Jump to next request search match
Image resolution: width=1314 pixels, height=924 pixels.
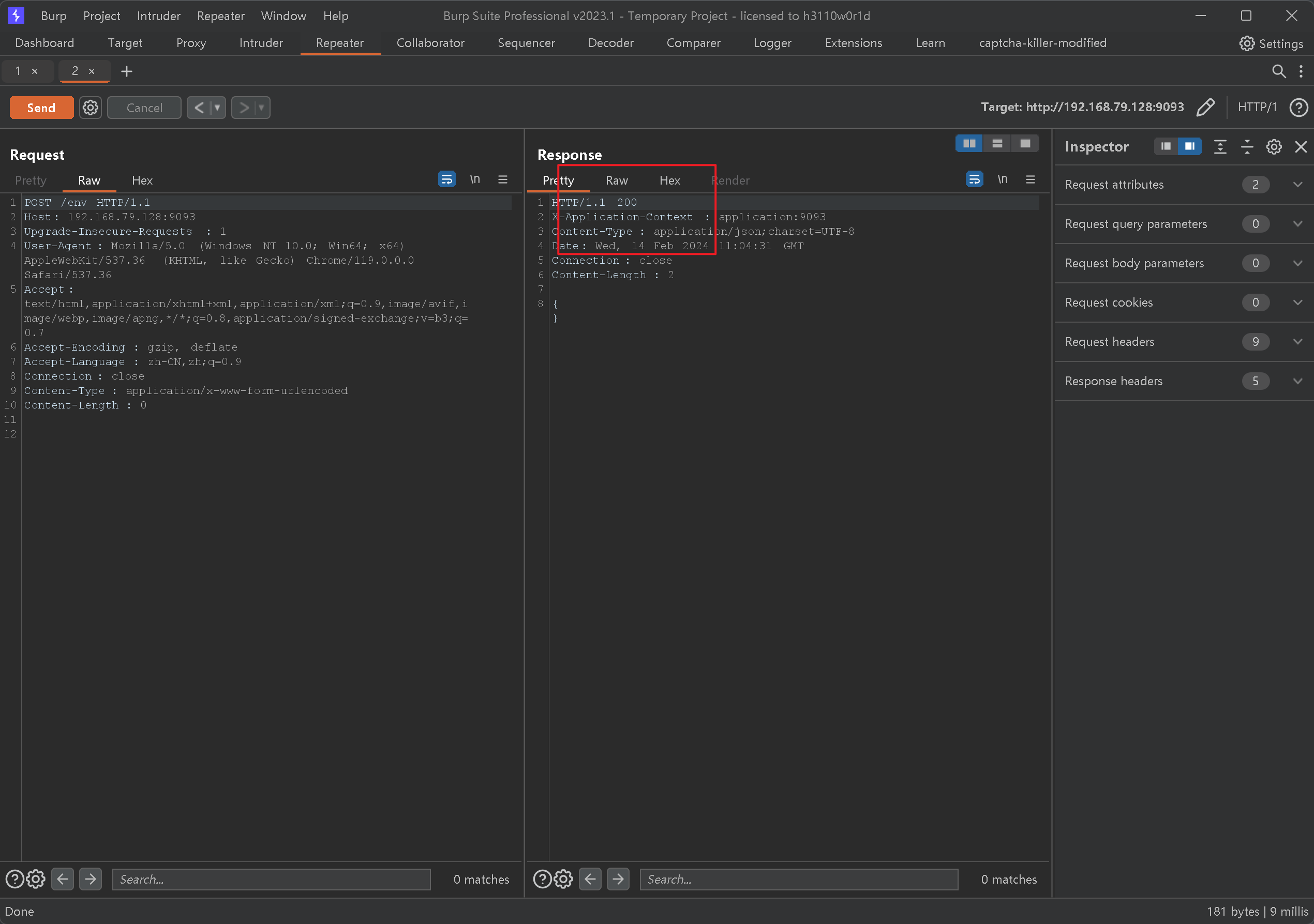coord(91,879)
